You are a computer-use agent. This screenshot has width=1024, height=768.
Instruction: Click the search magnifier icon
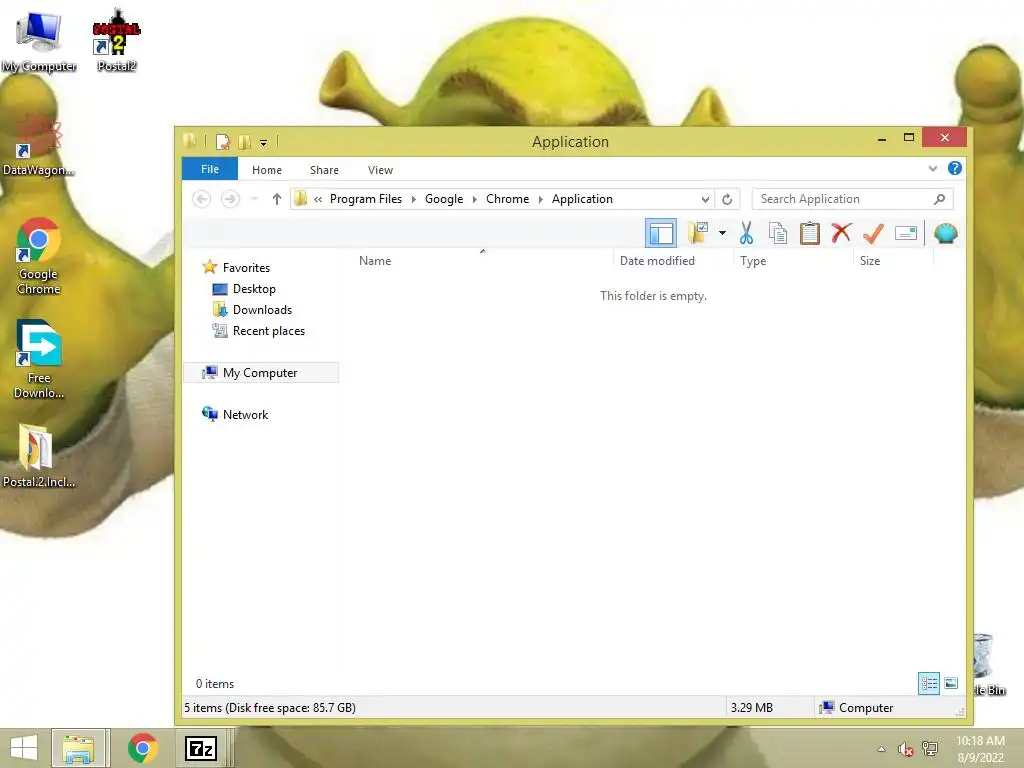939,199
